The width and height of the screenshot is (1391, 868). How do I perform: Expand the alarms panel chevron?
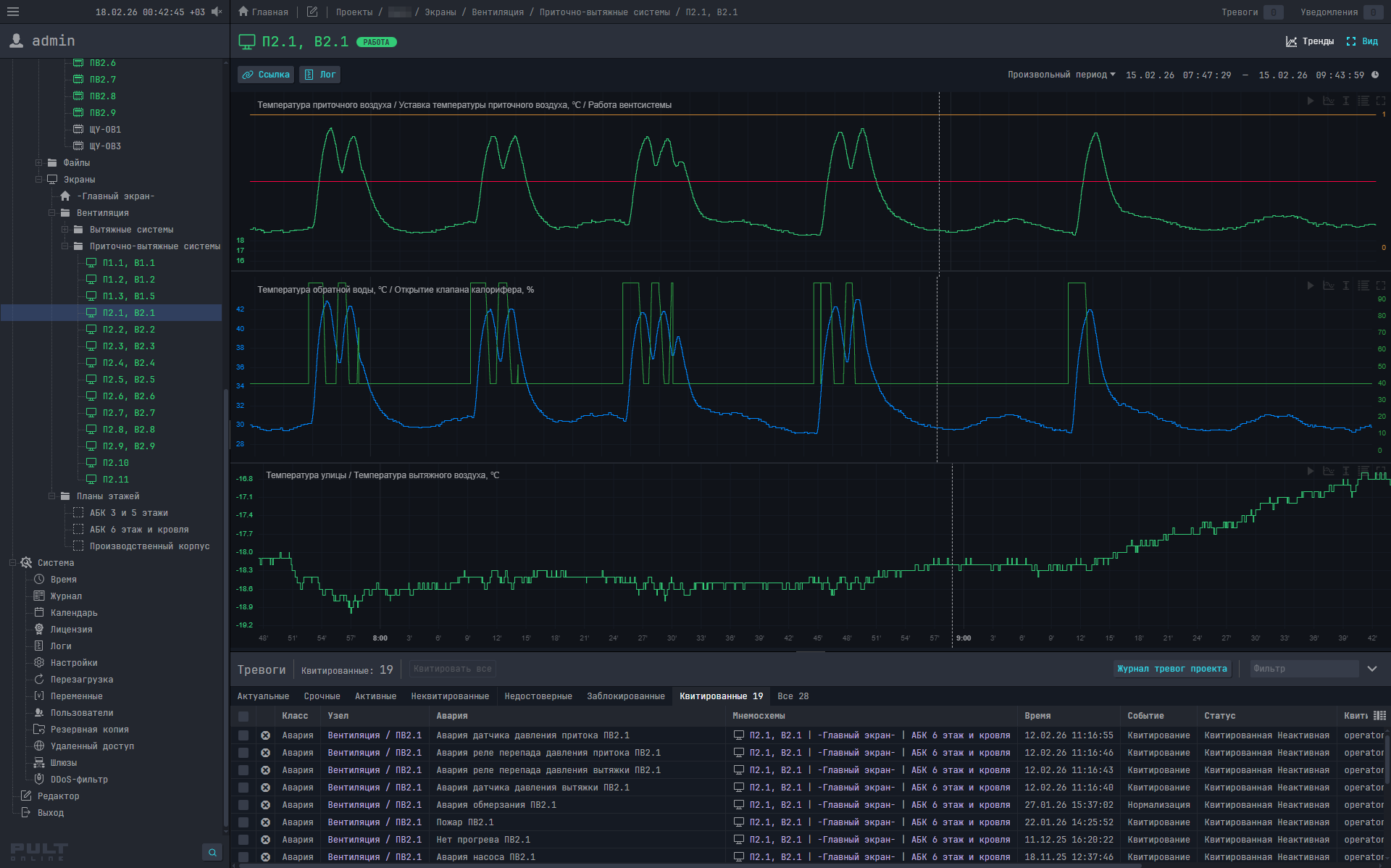[x=1372, y=669]
